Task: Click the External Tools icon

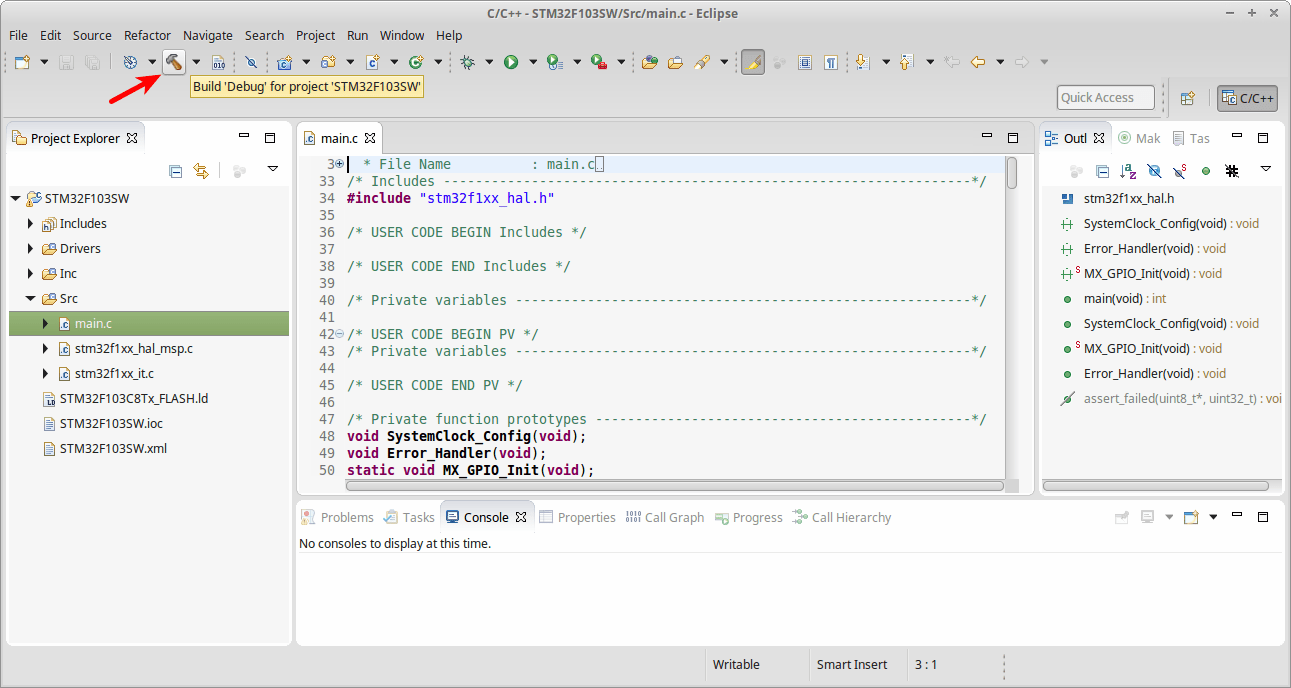Action: 599,62
